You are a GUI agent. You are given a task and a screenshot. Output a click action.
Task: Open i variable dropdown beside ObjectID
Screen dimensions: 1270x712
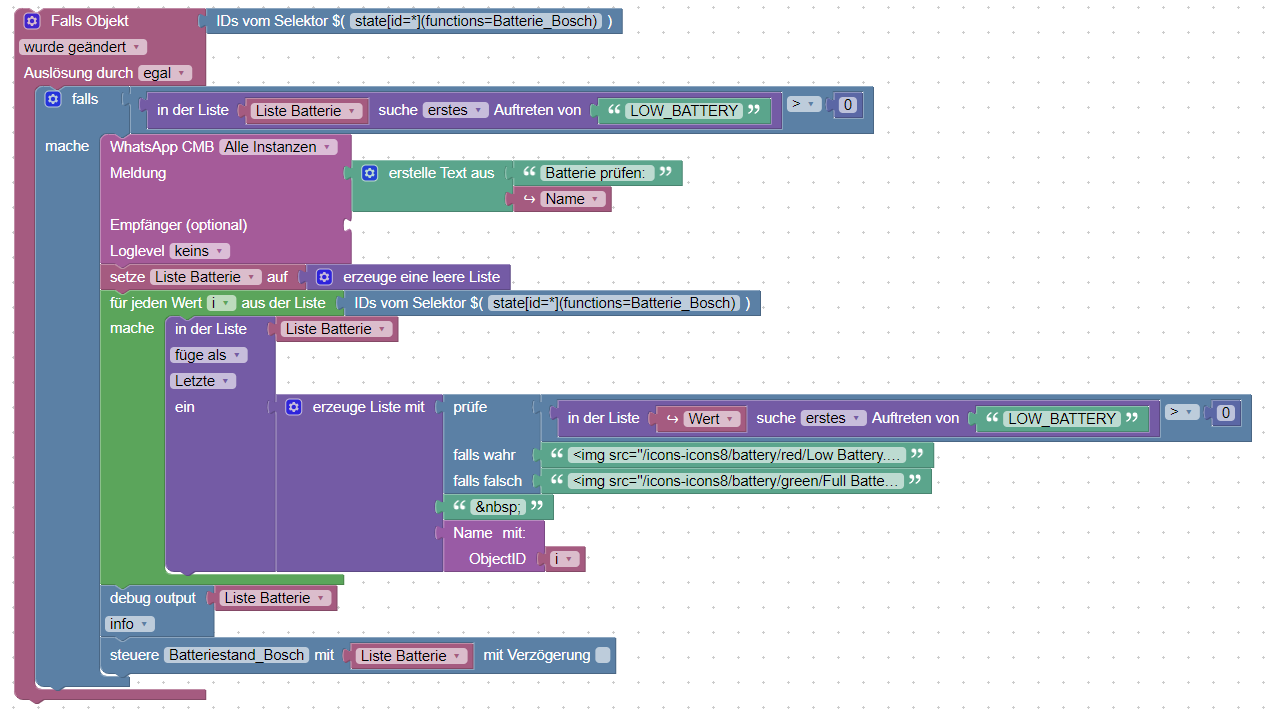pos(565,559)
